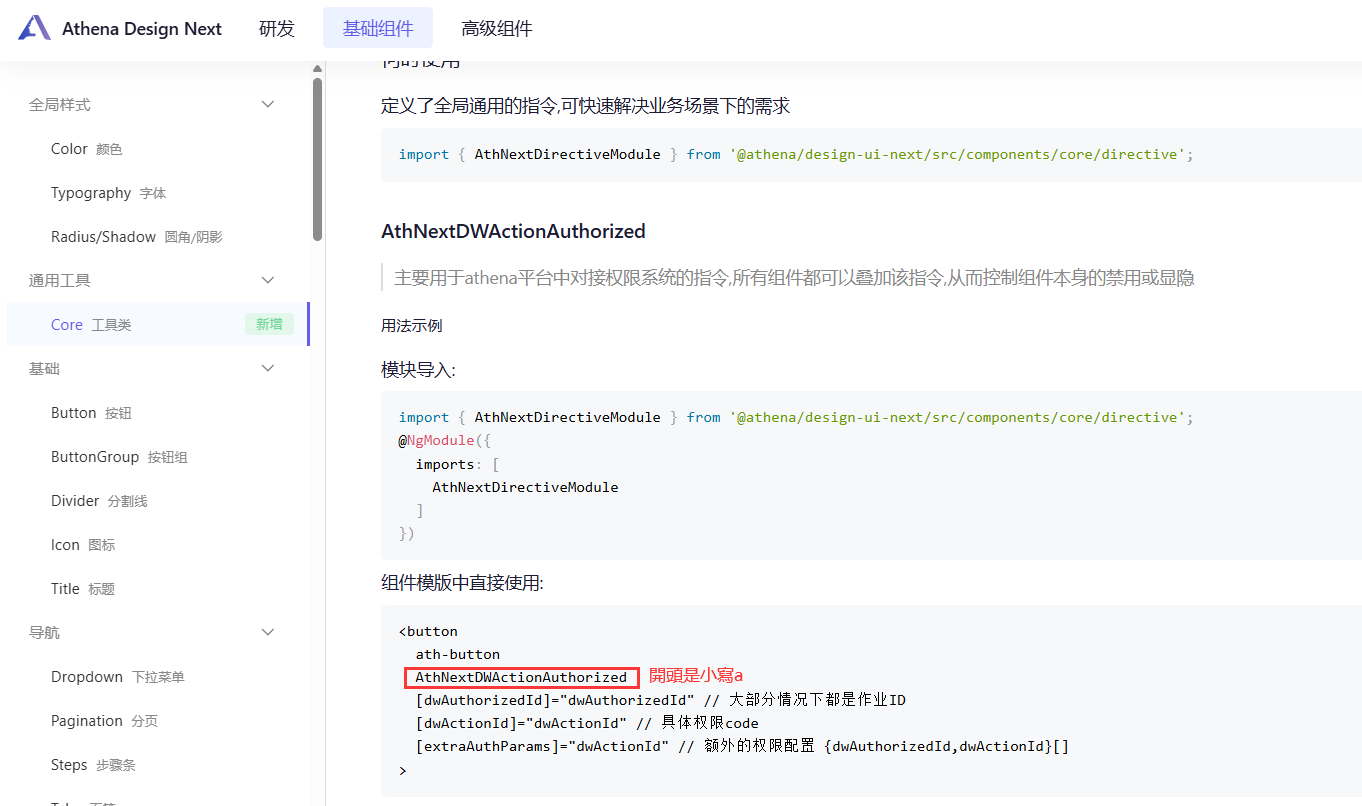The height and width of the screenshot is (806, 1362).
Task: Click the sidebar vertical scrollbar thumb
Action: click(x=317, y=160)
